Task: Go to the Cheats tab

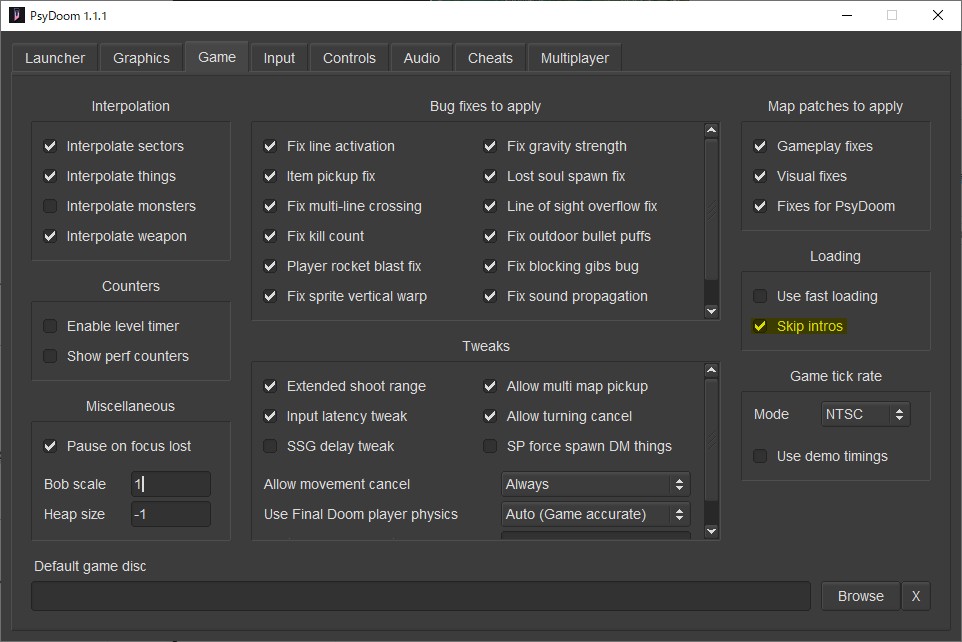Action: click(490, 58)
